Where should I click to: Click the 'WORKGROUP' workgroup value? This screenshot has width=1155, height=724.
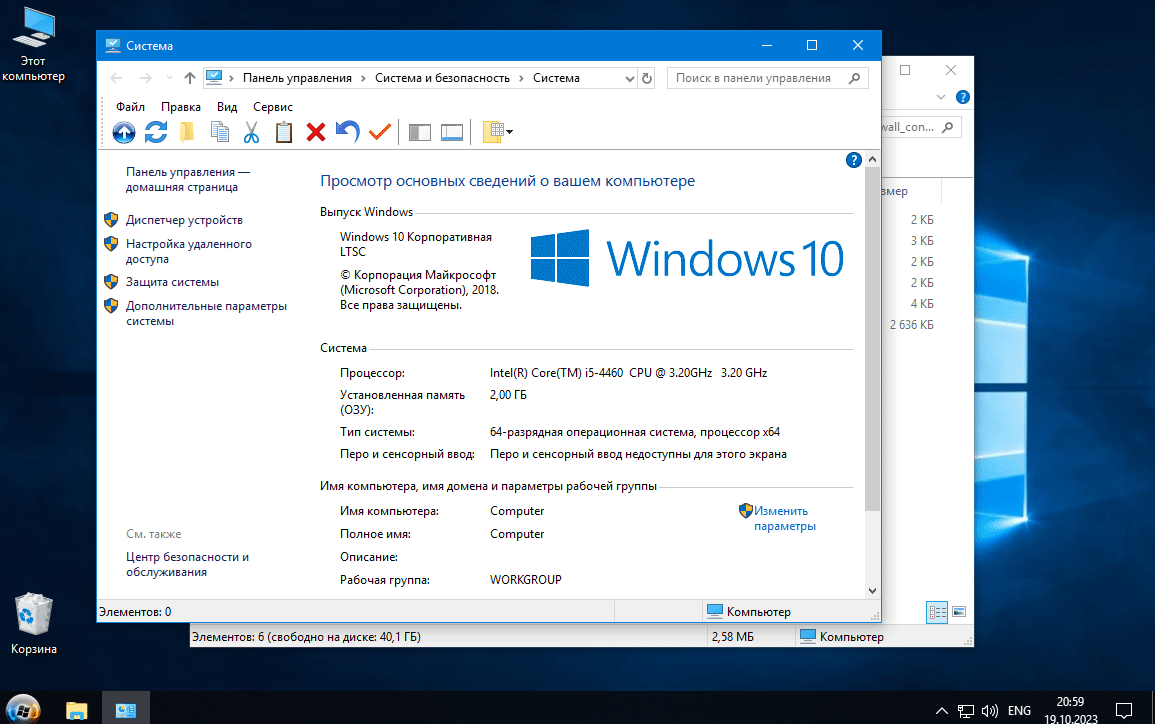pos(525,580)
